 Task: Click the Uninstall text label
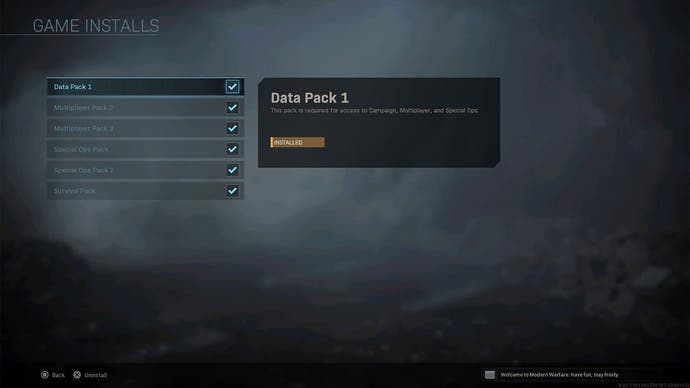(x=95, y=375)
